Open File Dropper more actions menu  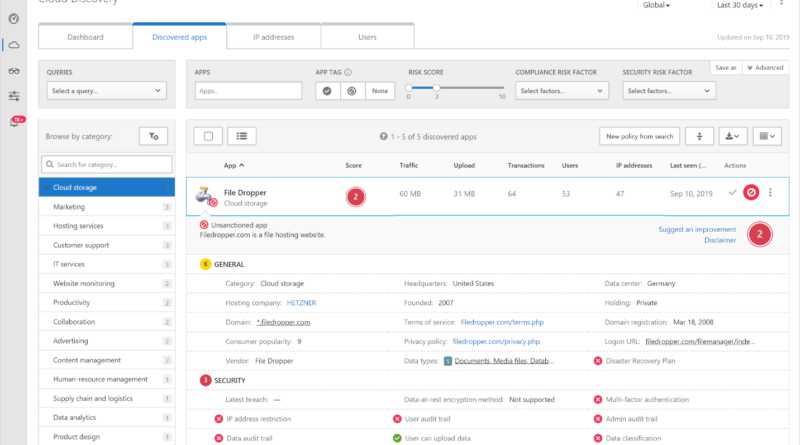click(x=770, y=192)
